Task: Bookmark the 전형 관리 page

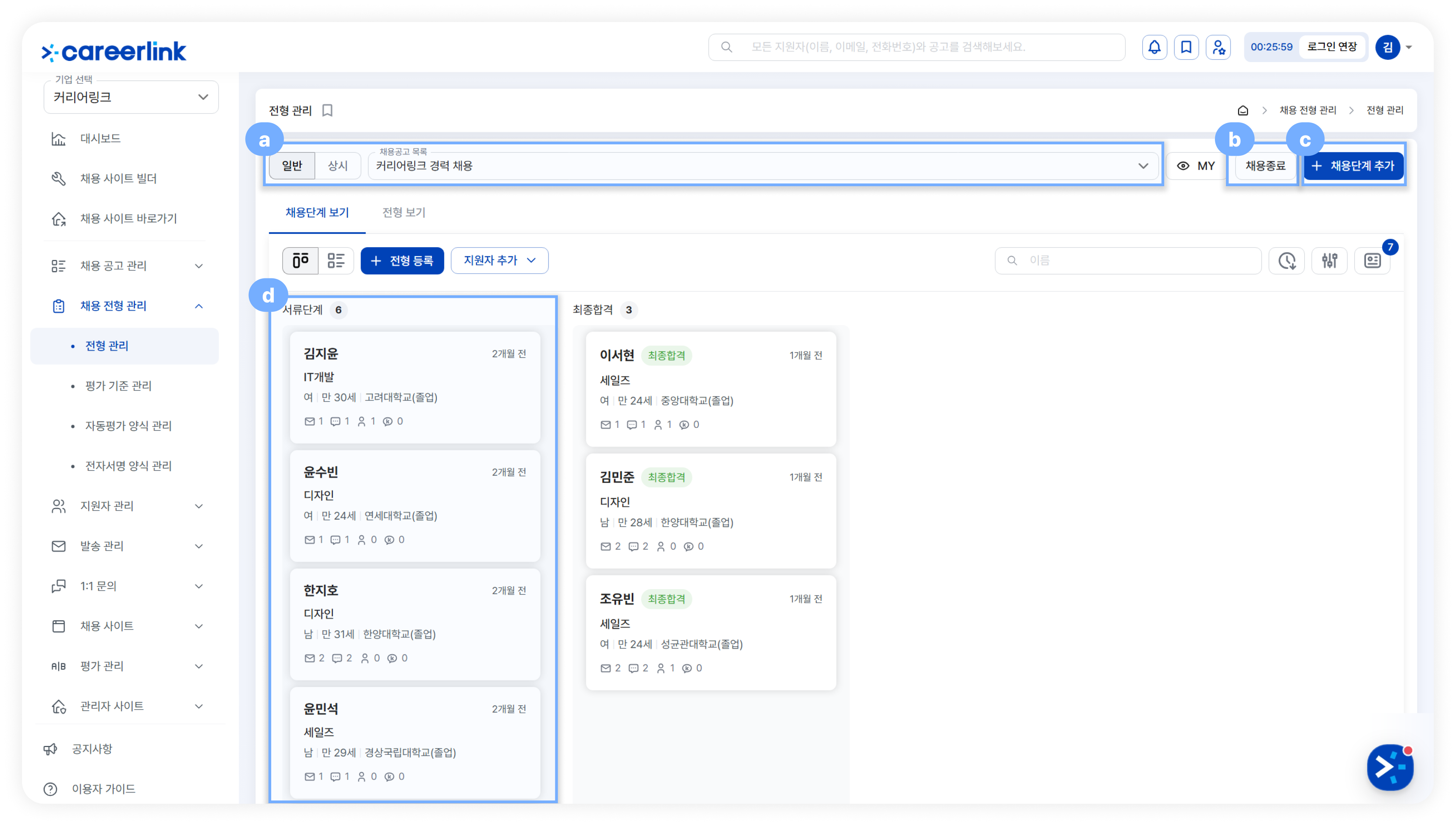Action: pos(327,110)
